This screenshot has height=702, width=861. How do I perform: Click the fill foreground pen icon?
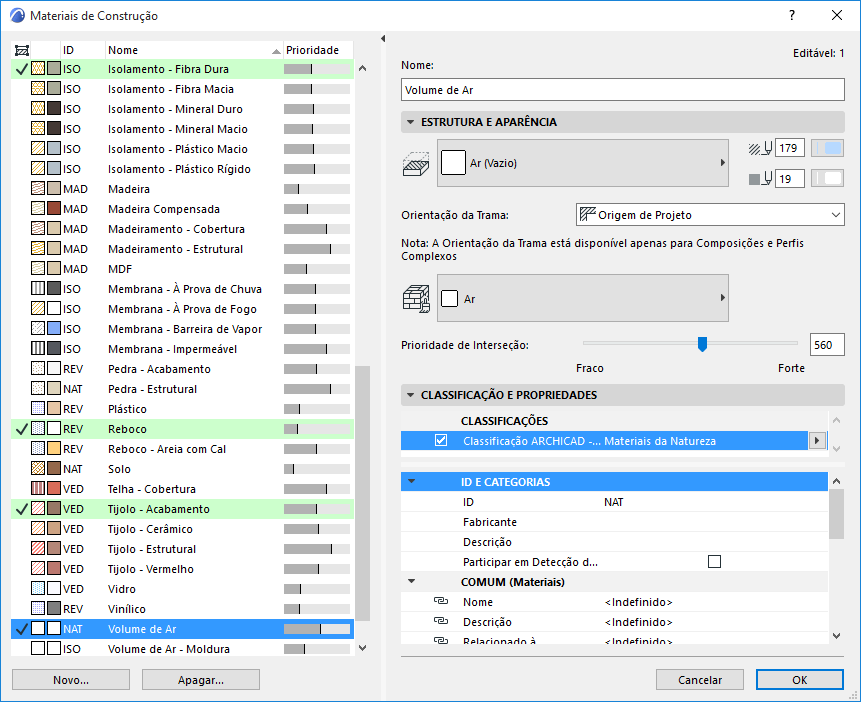pyautogui.click(x=760, y=148)
